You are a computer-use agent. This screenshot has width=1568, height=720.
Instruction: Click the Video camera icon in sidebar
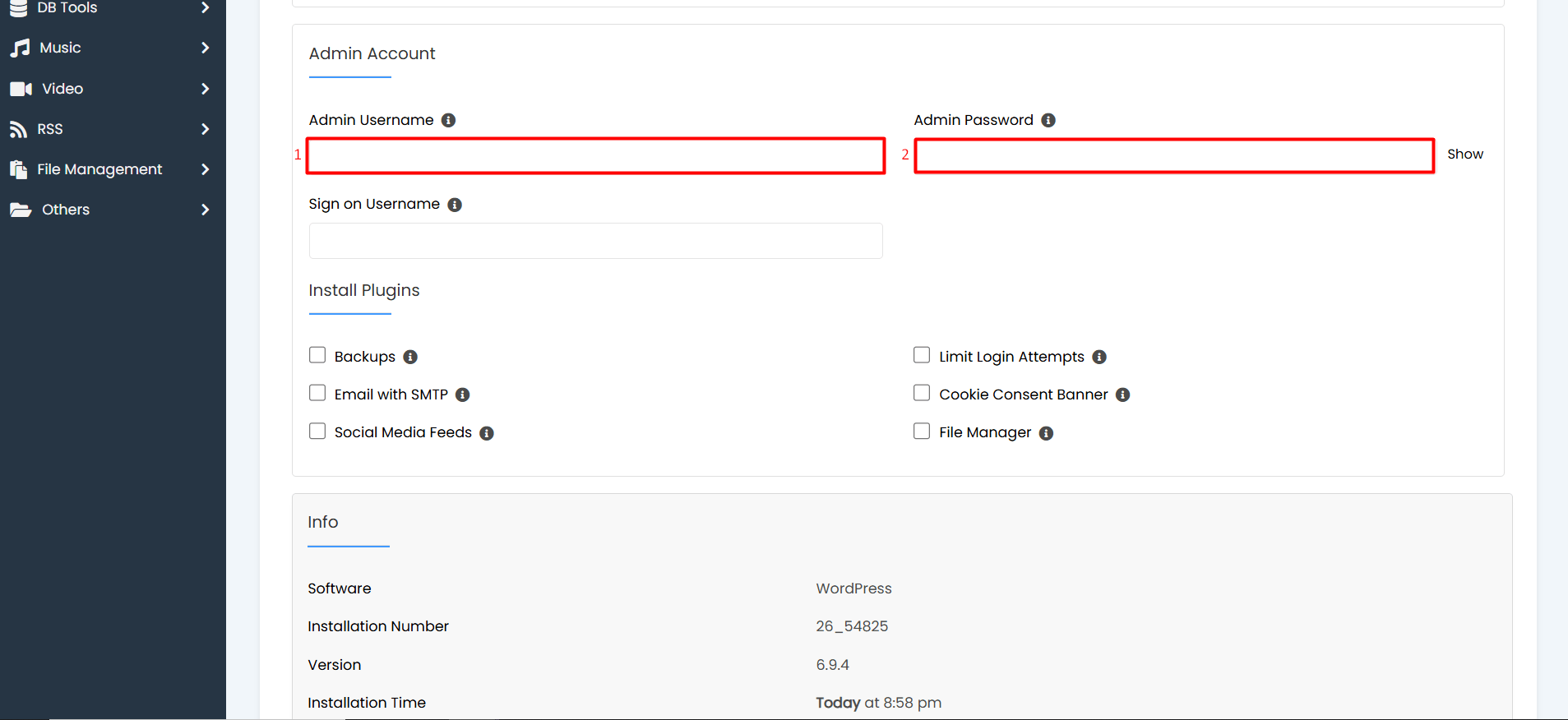pos(21,89)
